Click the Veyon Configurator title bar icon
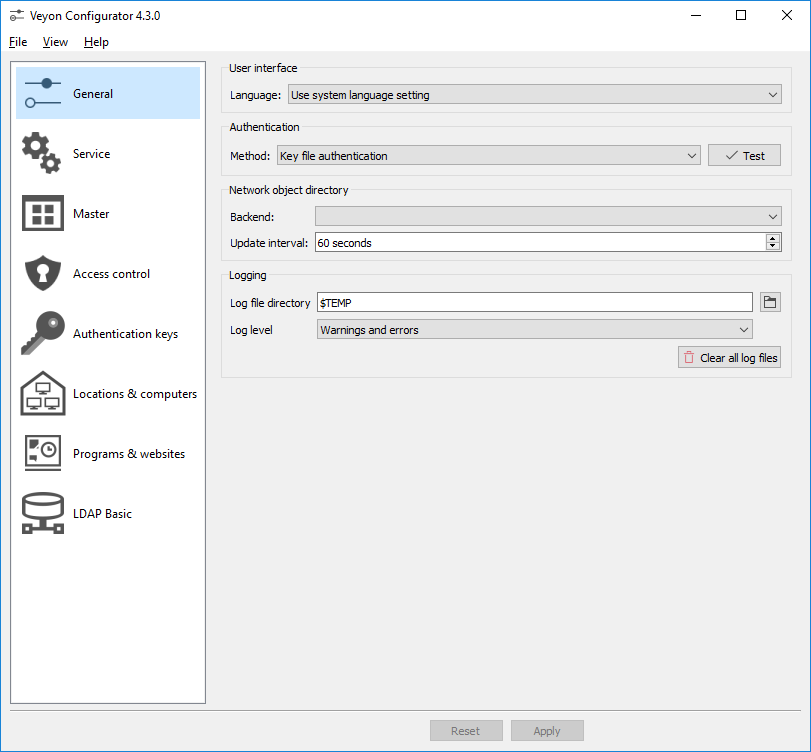The width and height of the screenshot is (811, 752). [17, 16]
